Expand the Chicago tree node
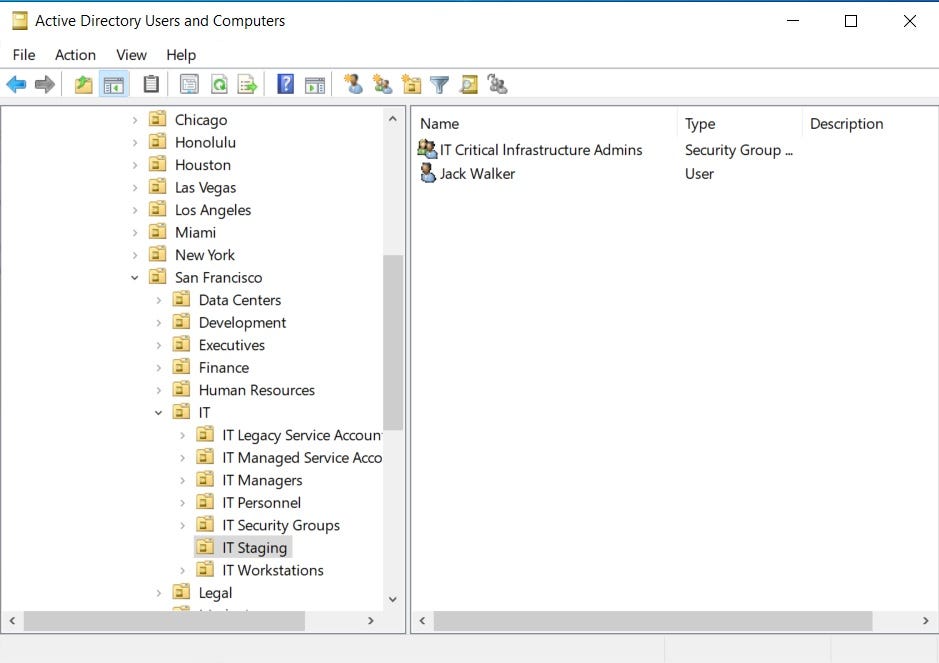 coord(135,120)
